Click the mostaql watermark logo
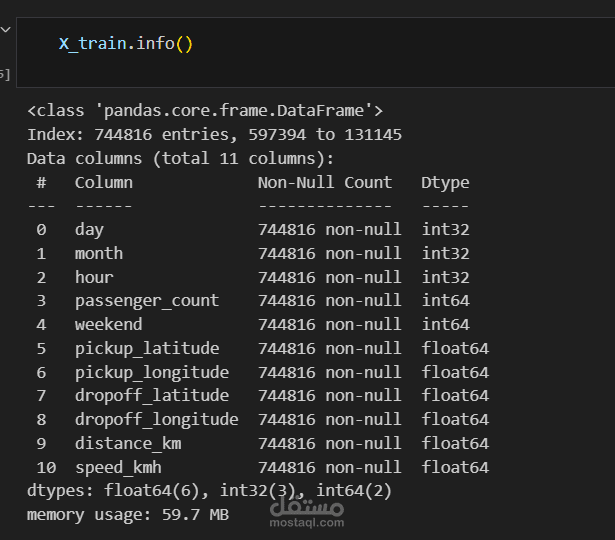 click(x=305, y=510)
